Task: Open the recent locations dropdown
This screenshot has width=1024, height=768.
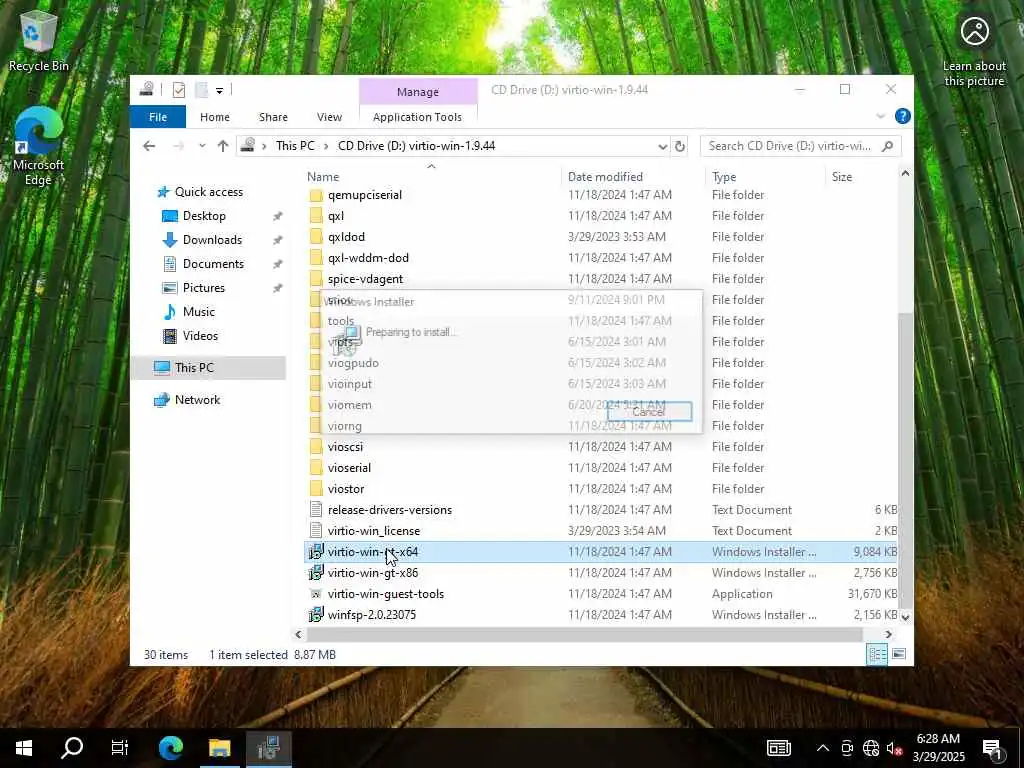Action: click(202, 146)
